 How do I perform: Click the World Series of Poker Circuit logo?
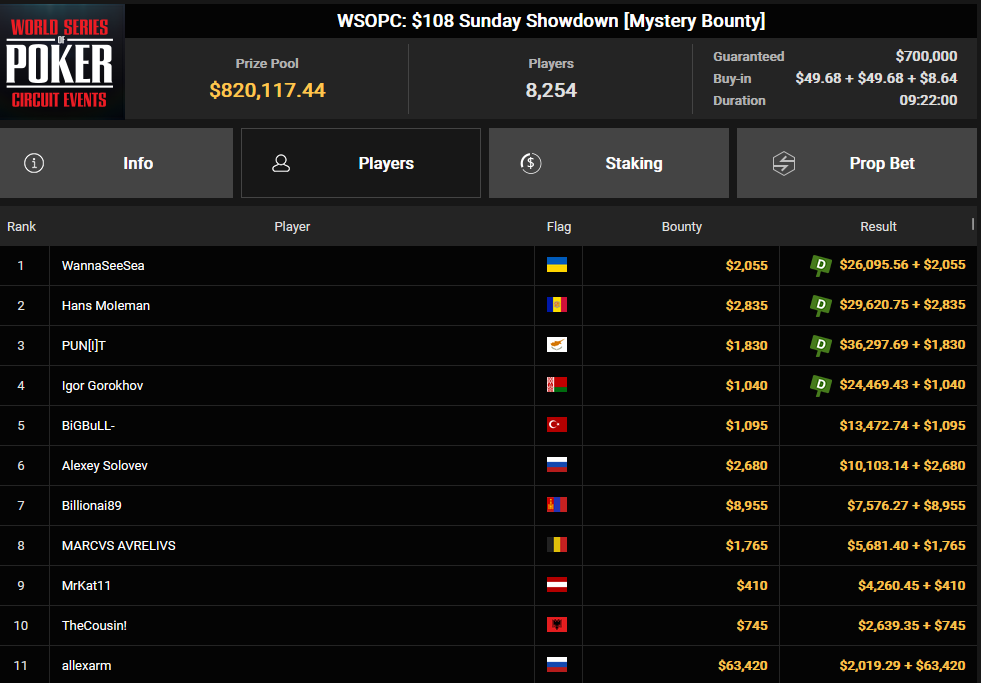coord(62,62)
